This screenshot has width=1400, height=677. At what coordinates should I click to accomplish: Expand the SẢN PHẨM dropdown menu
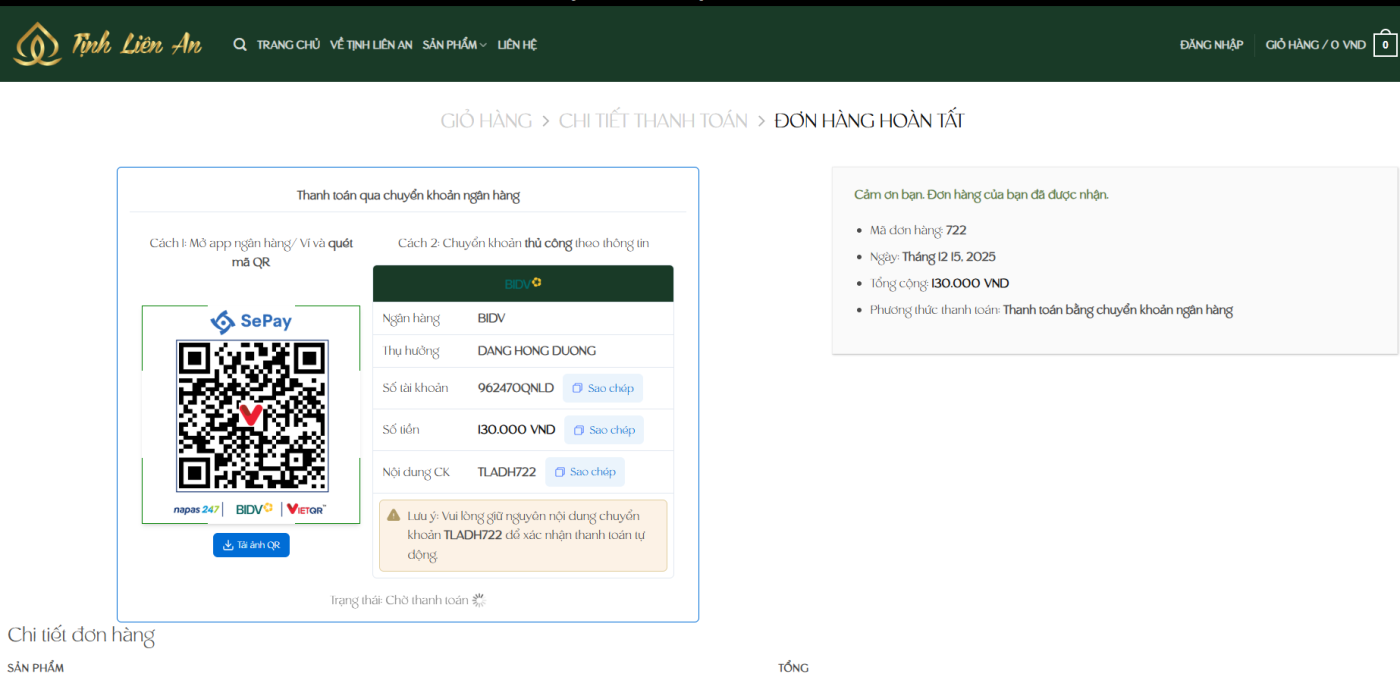pyautogui.click(x=454, y=45)
